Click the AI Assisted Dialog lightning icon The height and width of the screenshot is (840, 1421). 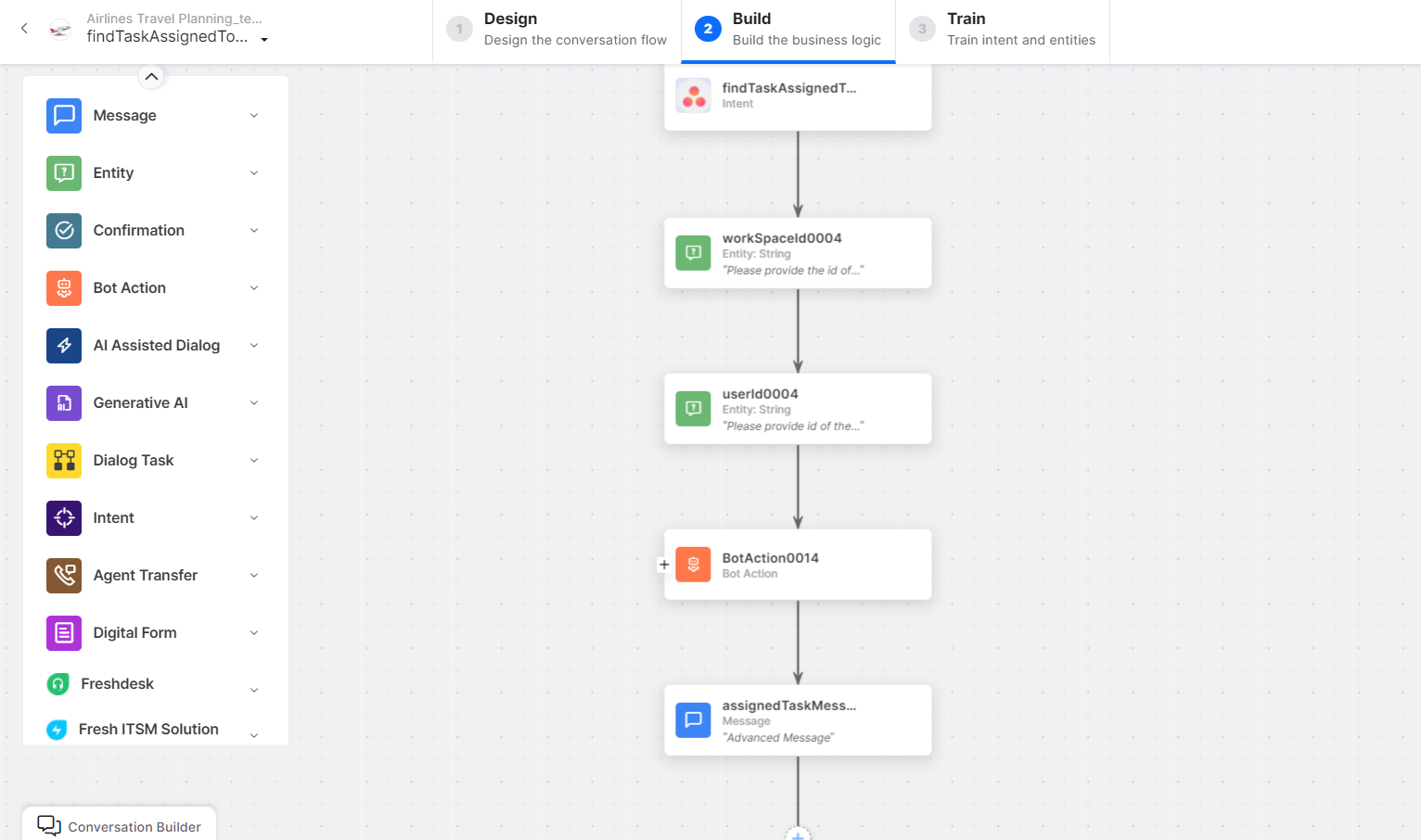pos(64,346)
